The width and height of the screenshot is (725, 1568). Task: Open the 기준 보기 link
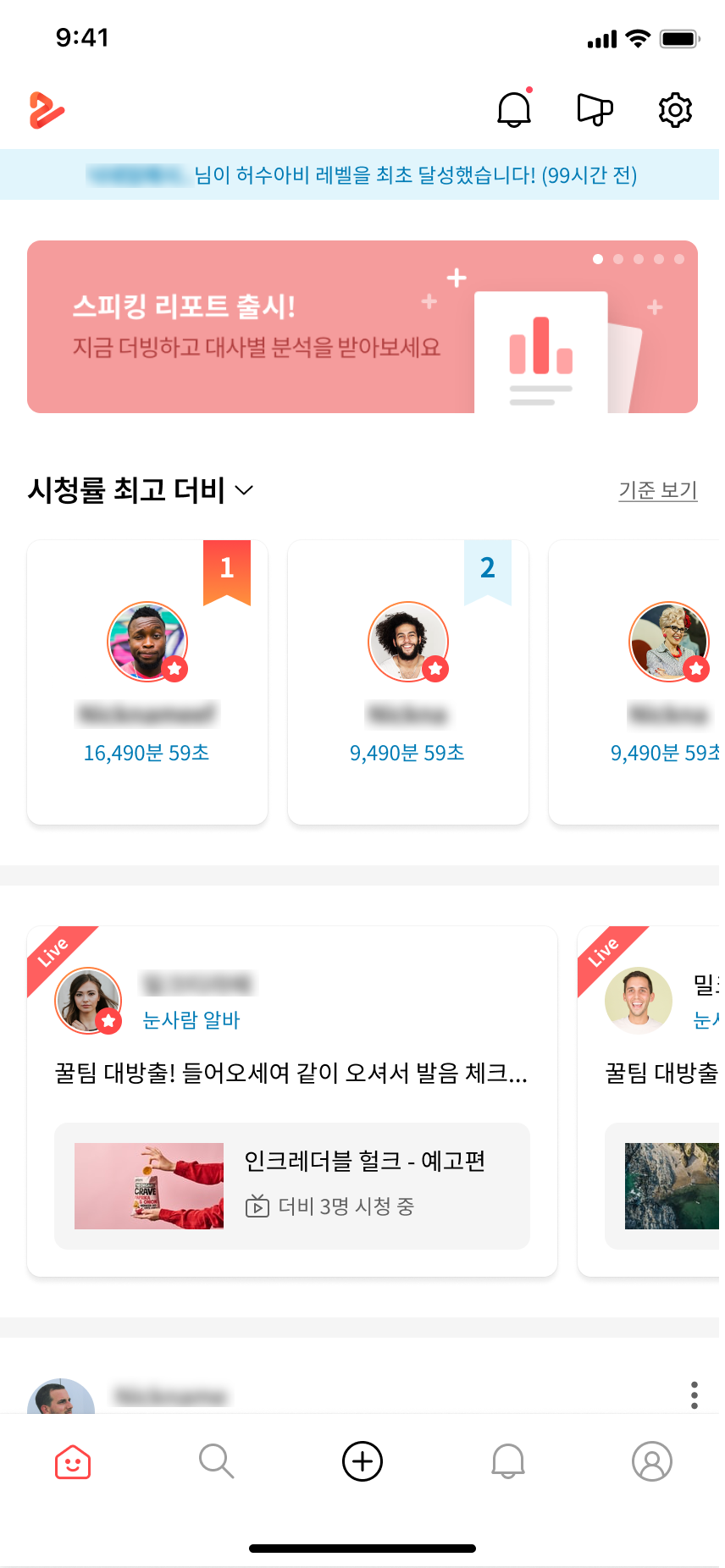pos(657,490)
